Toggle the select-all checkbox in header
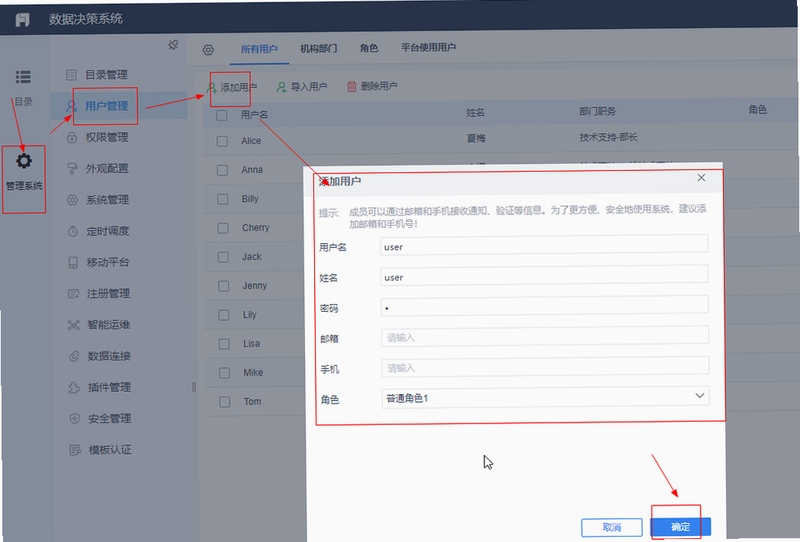 click(221, 115)
